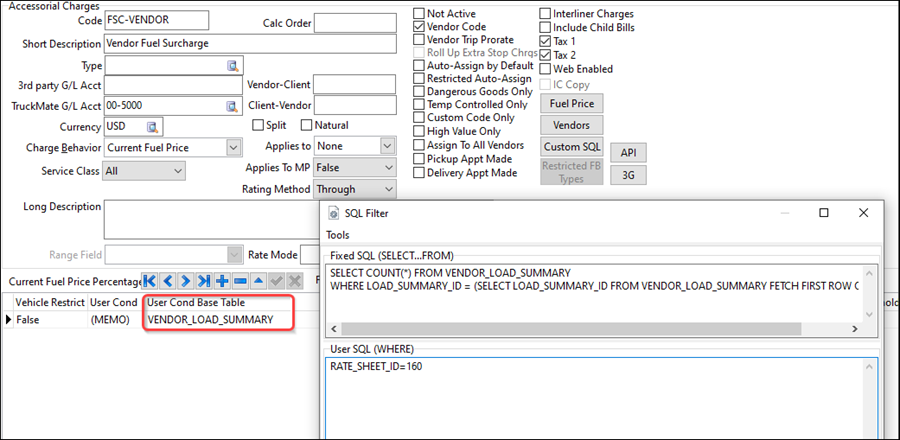Close the SQL Filter window
This screenshot has width=900, height=440.
[863, 213]
